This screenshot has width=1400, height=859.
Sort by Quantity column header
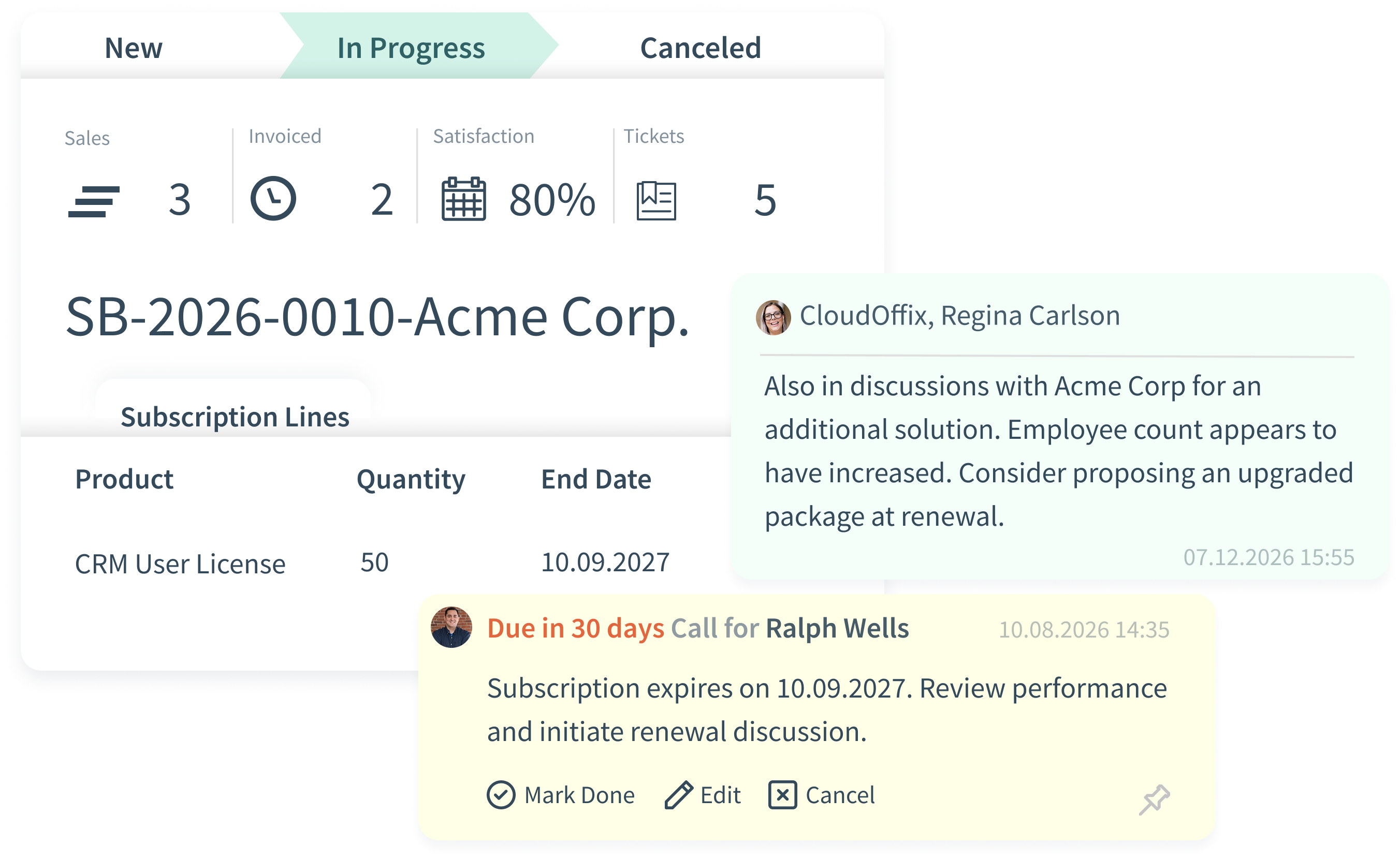tap(411, 479)
